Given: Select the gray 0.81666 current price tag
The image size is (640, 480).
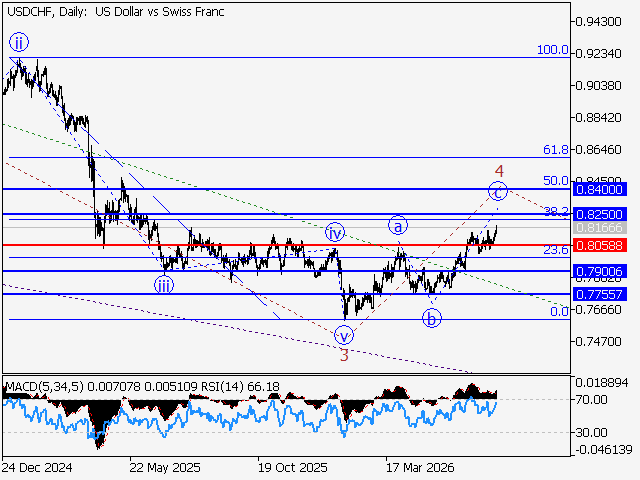Looking at the screenshot, I should pyautogui.click(x=600, y=228).
